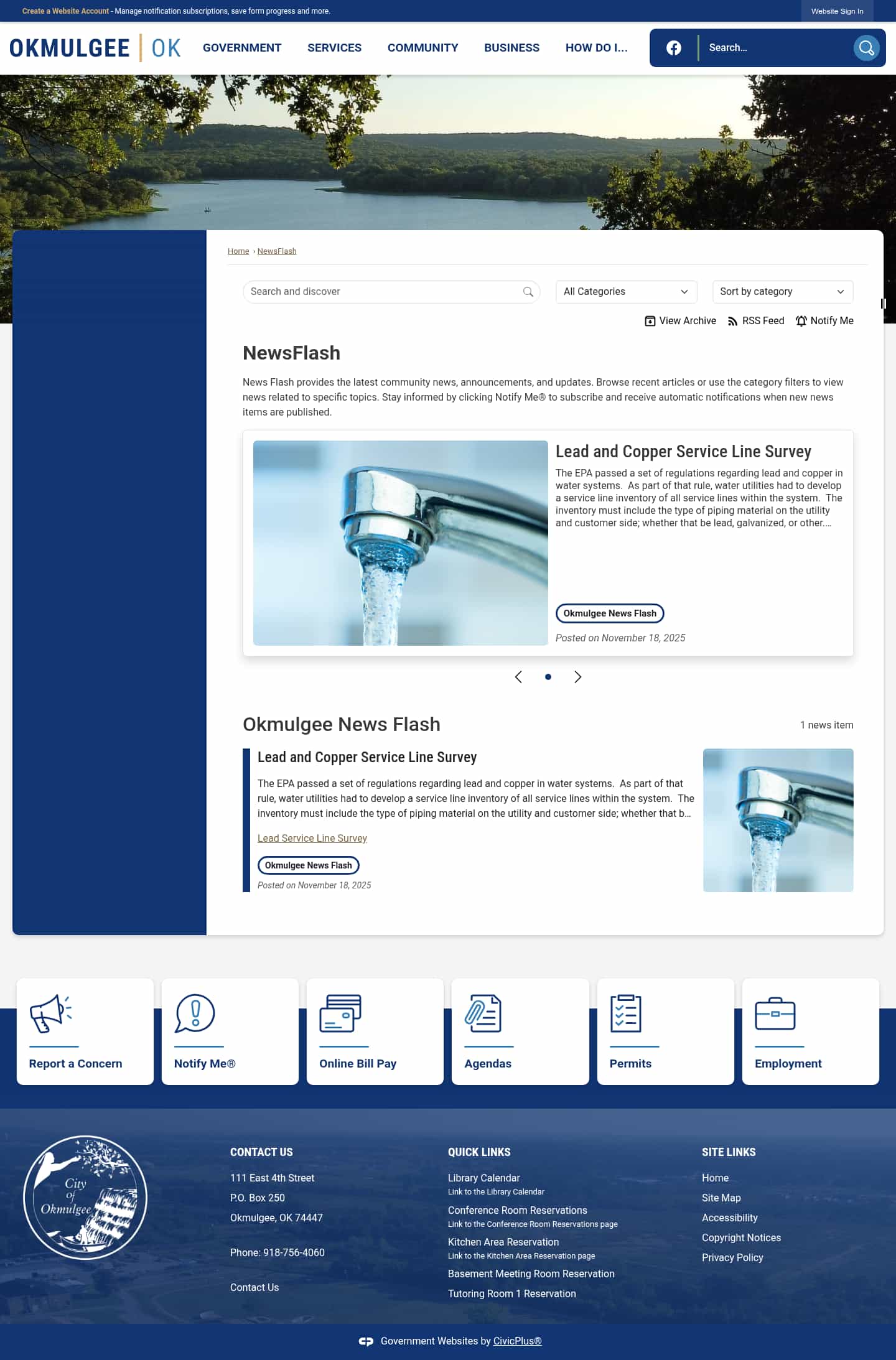This screenshot has height=1360, width=896.
Task: Click the large faucet image in carousel
Action: pyautogui.click(x=401, y=543)
